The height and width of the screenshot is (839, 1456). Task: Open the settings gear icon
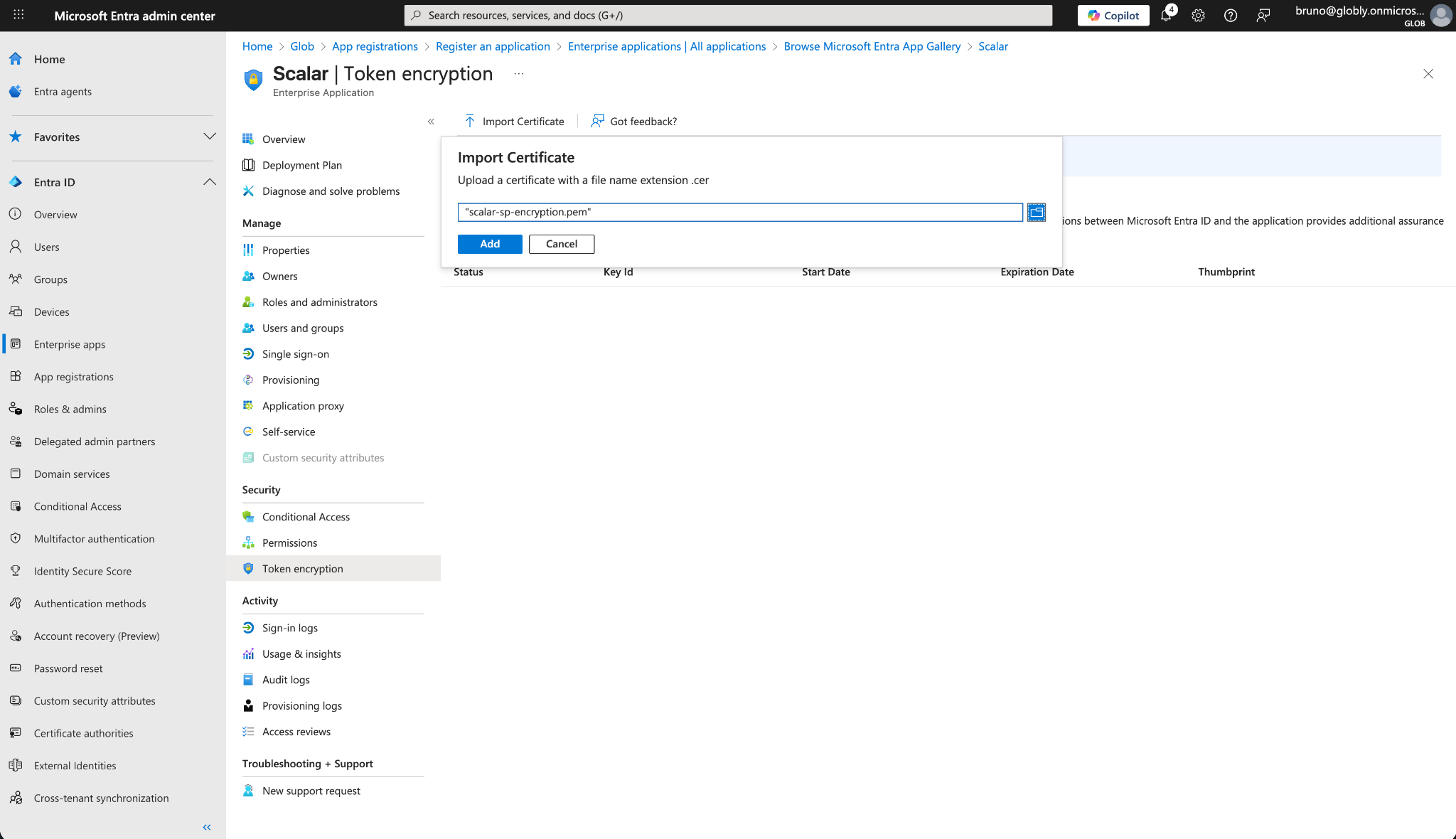[x=1198, y=16]
